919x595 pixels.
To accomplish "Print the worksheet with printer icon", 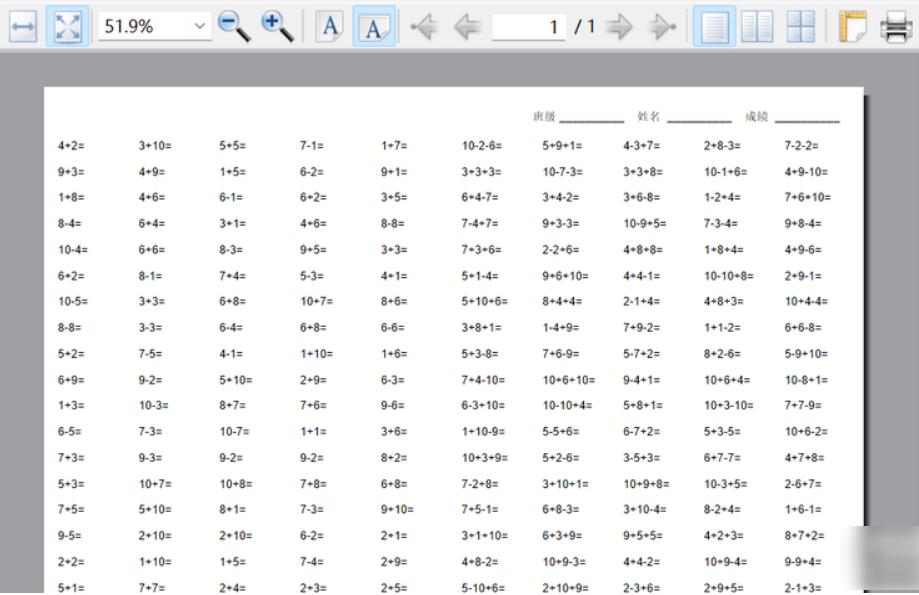I will pos(895,27).
